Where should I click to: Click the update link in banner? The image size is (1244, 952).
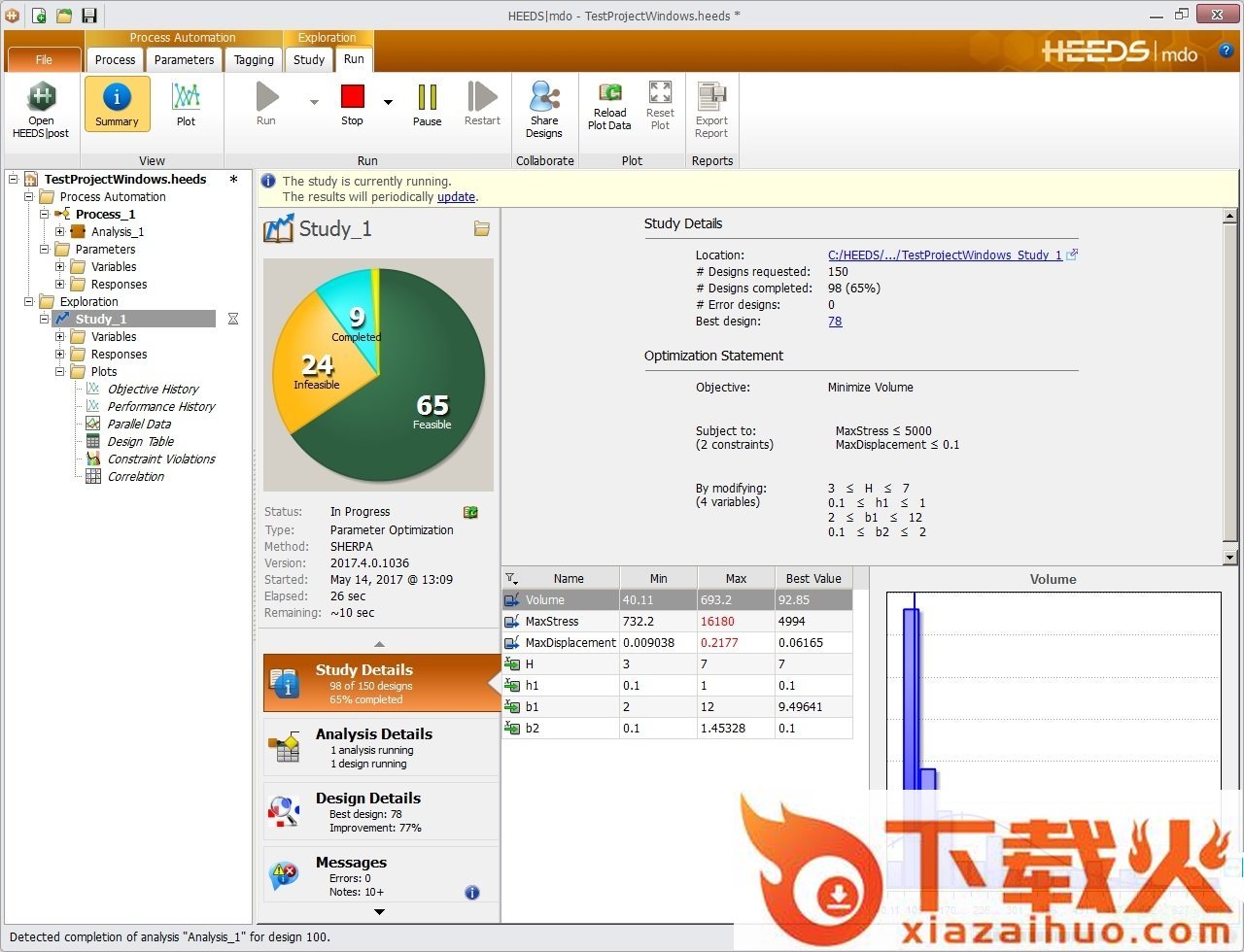tap(456, 197)
